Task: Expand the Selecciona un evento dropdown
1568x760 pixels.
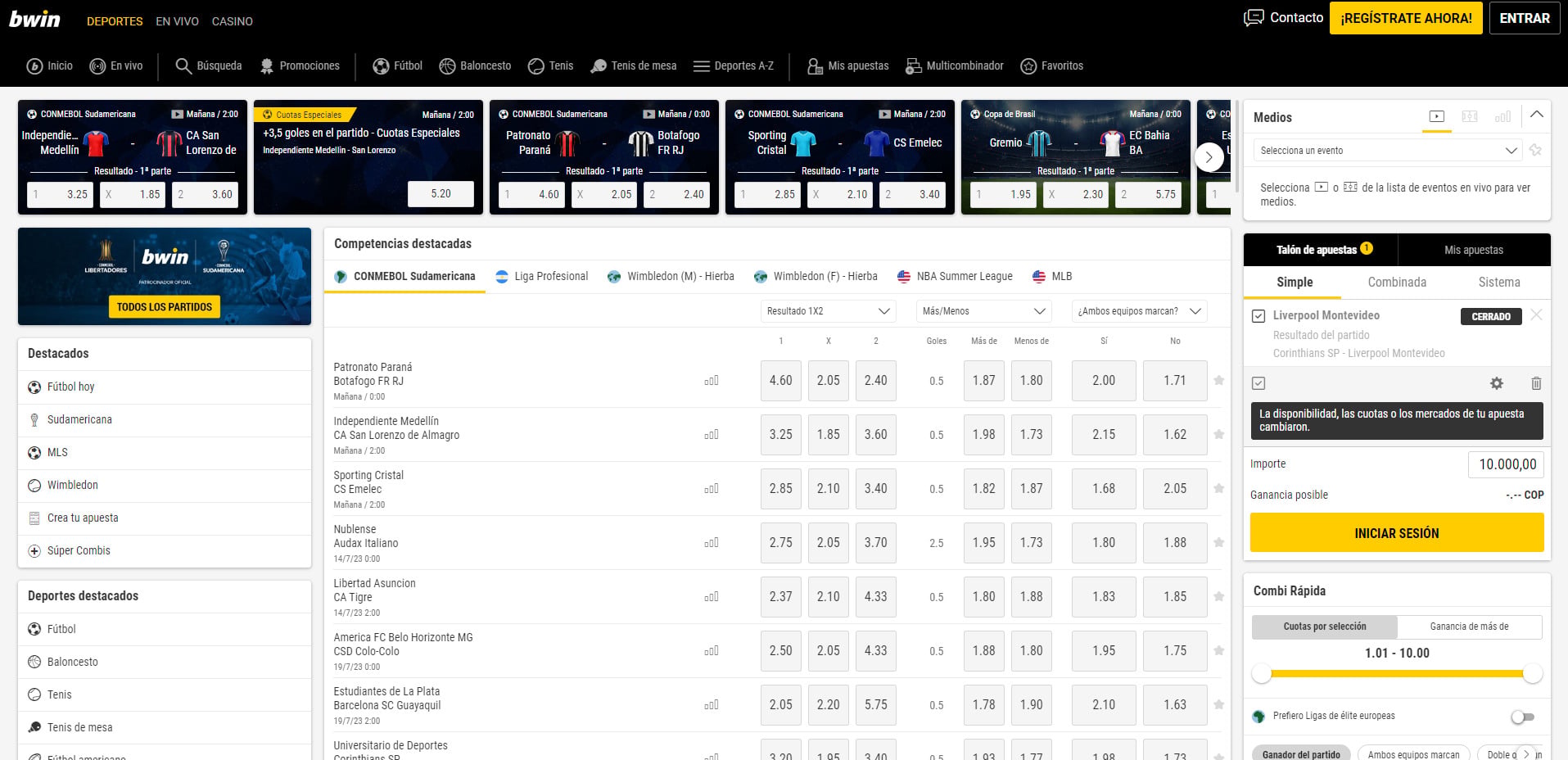Action: pyautogui.click(x=1388, y=151)
